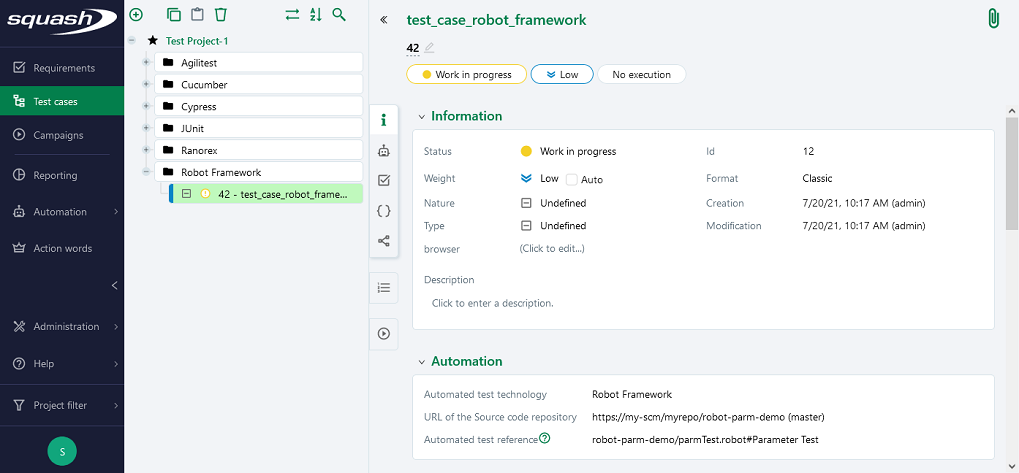Click the sort A-Z icon

[316, 15]
